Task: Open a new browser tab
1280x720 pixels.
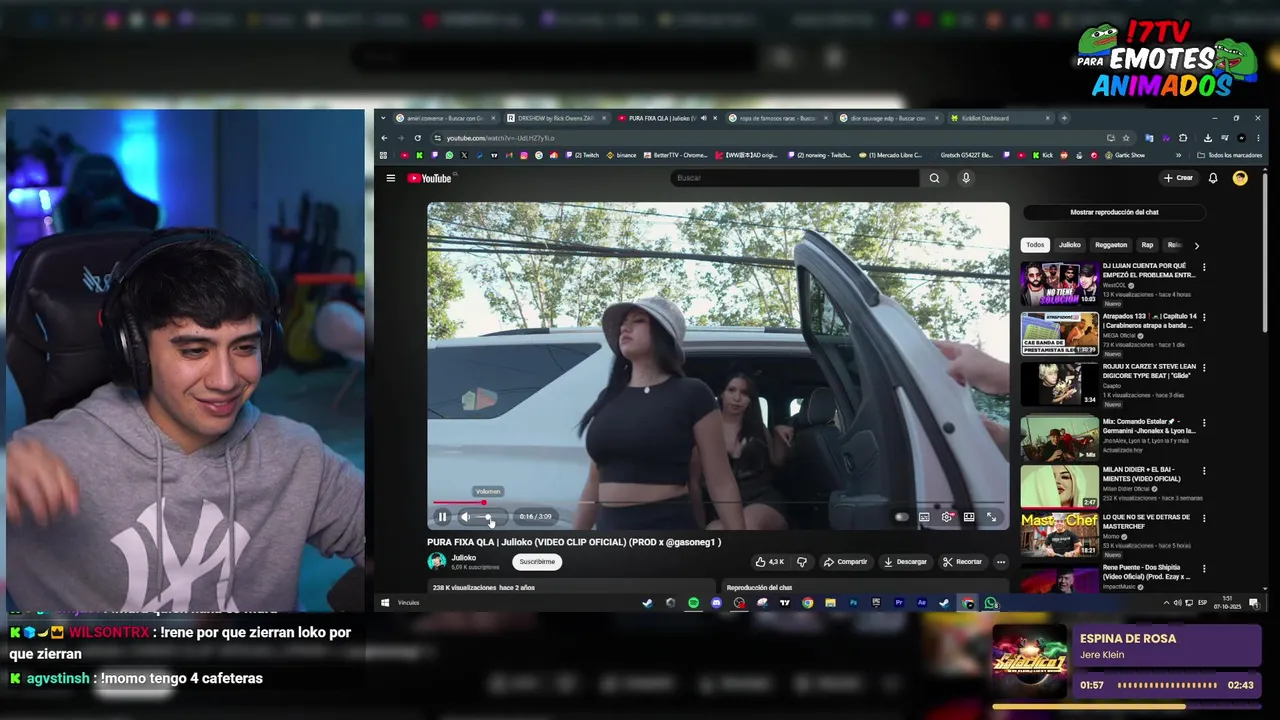Action: 1064,118
